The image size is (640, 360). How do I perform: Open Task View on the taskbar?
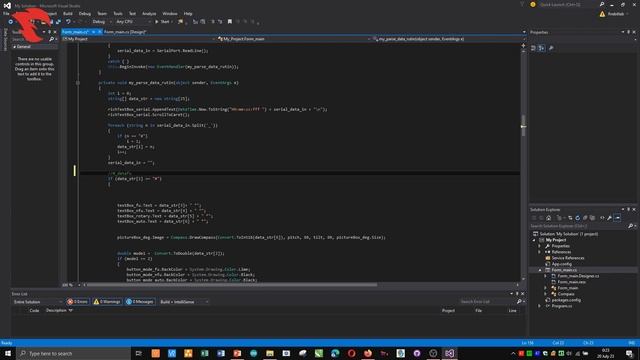point(138,353)
